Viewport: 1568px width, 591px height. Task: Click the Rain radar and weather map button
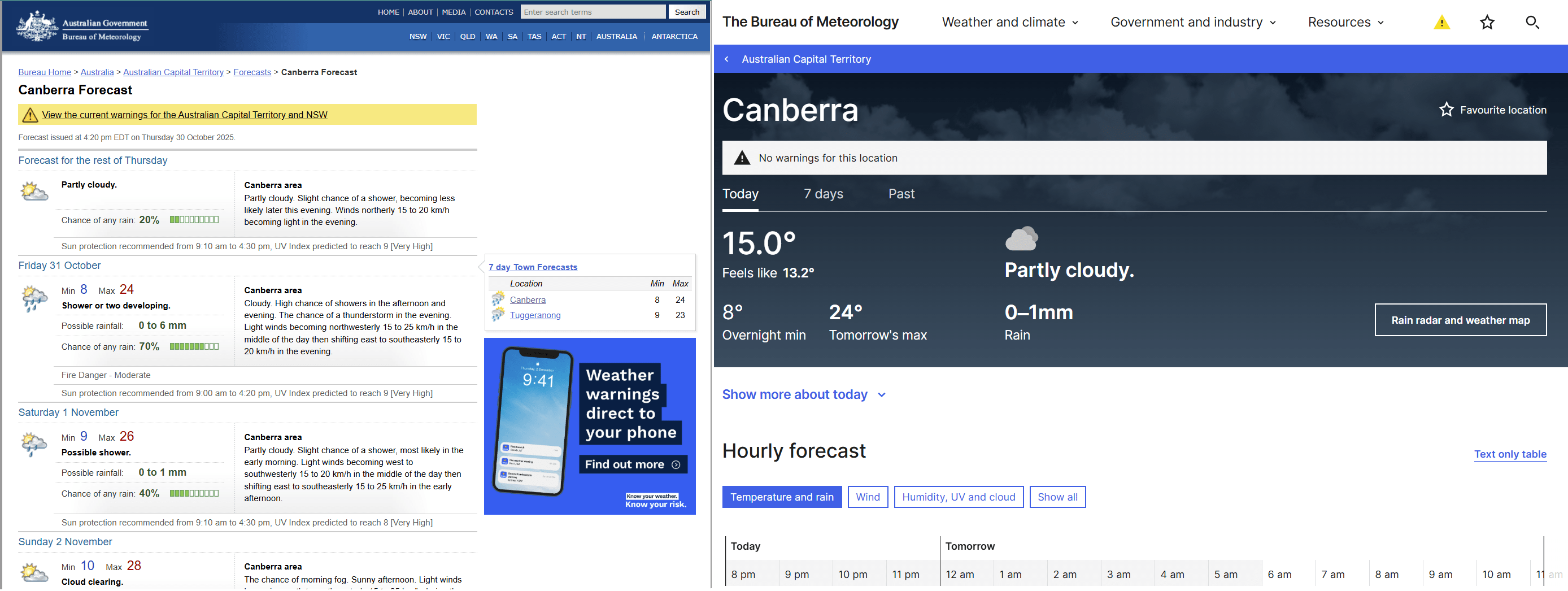(x=1460, y=320)
